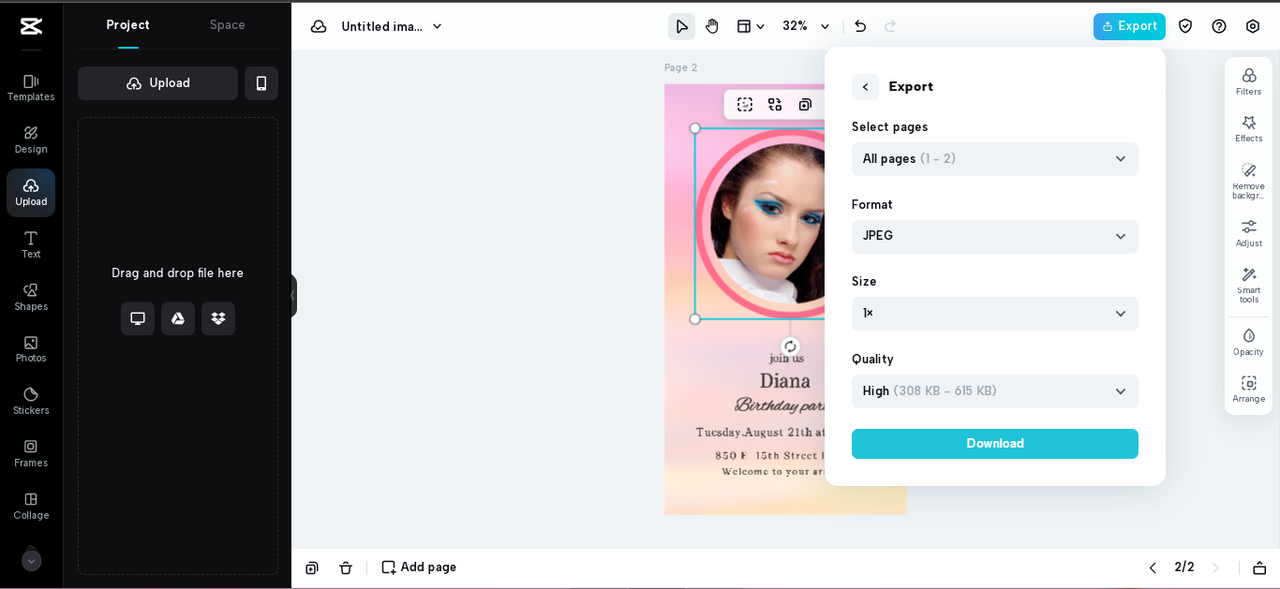Click the blue Export button
The height and width of the screenshot is (589, 1280).
(x=1129, y=26)
